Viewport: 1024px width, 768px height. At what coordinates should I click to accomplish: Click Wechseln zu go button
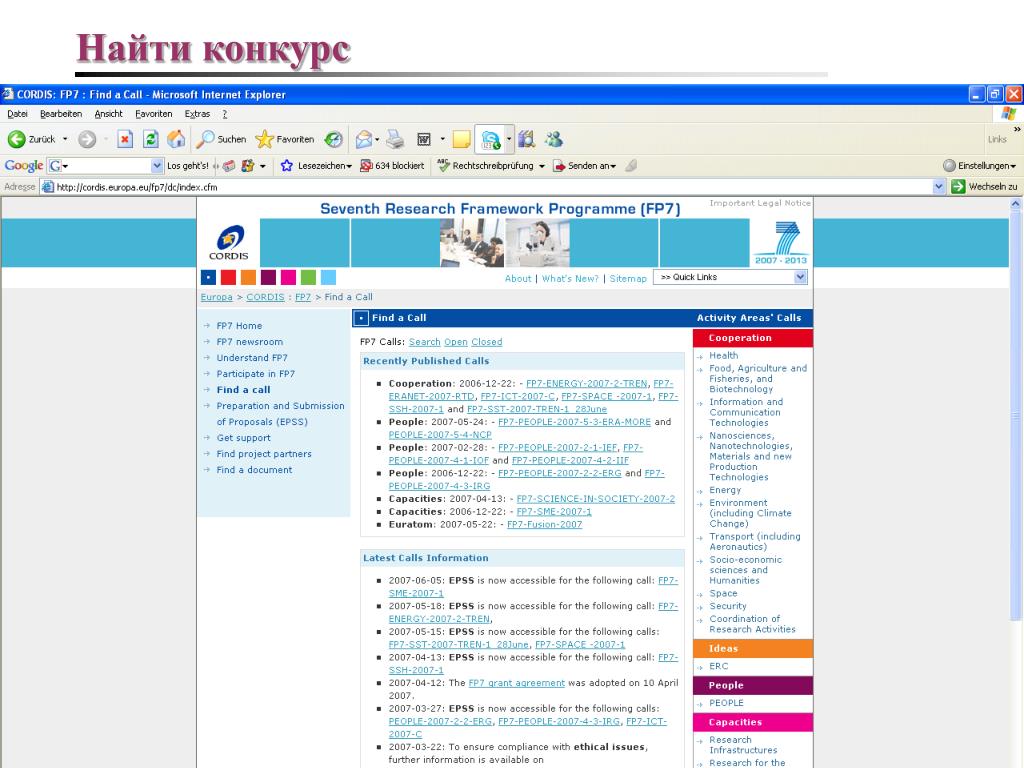(984, 187)
